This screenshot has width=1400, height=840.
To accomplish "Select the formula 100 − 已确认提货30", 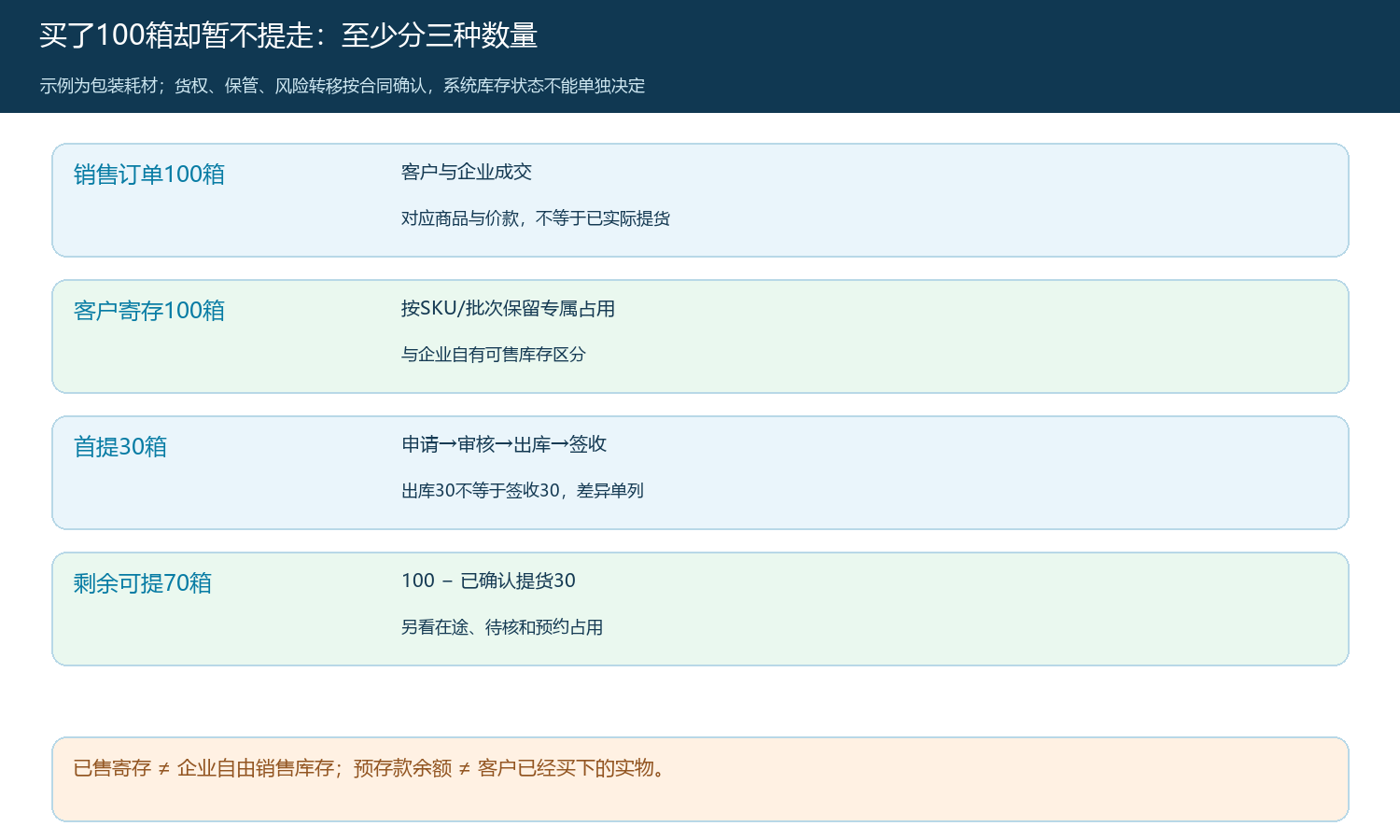I will click(x=488, y=581).
